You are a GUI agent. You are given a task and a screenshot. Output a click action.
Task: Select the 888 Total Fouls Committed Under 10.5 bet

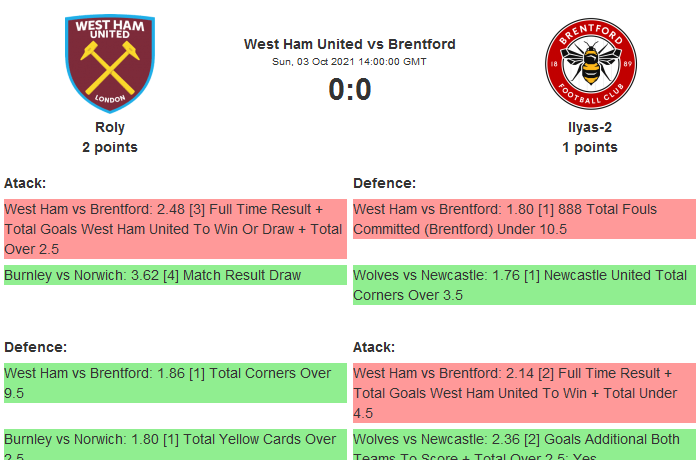(524, 219)
